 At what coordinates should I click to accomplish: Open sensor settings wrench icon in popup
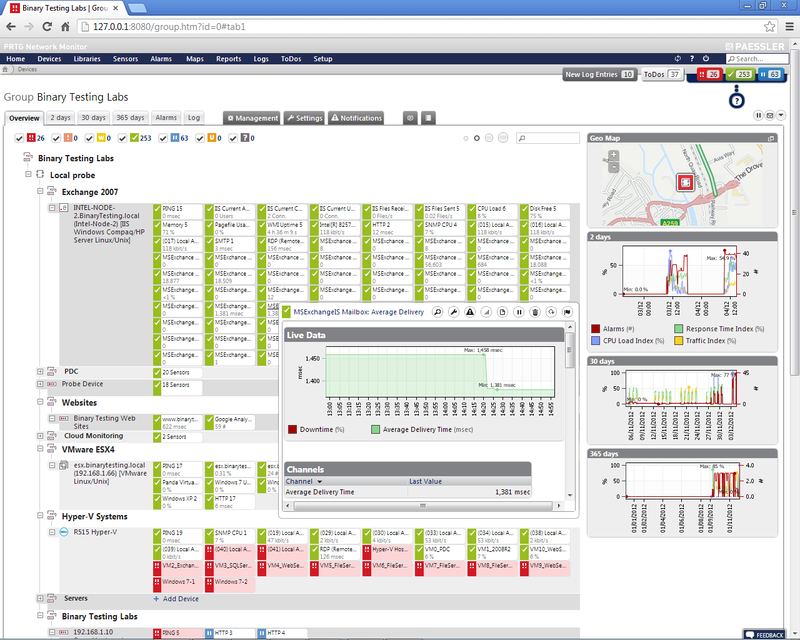454,312
